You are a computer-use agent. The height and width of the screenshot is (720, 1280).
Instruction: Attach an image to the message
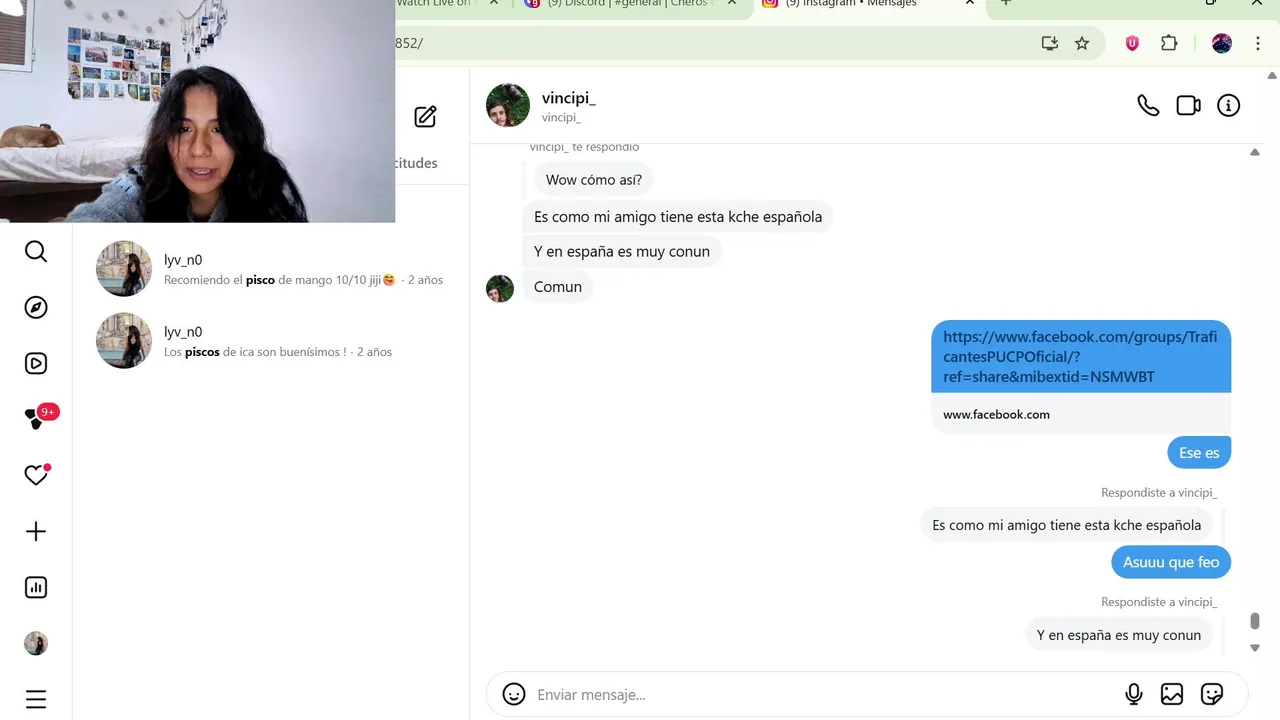1172,694
